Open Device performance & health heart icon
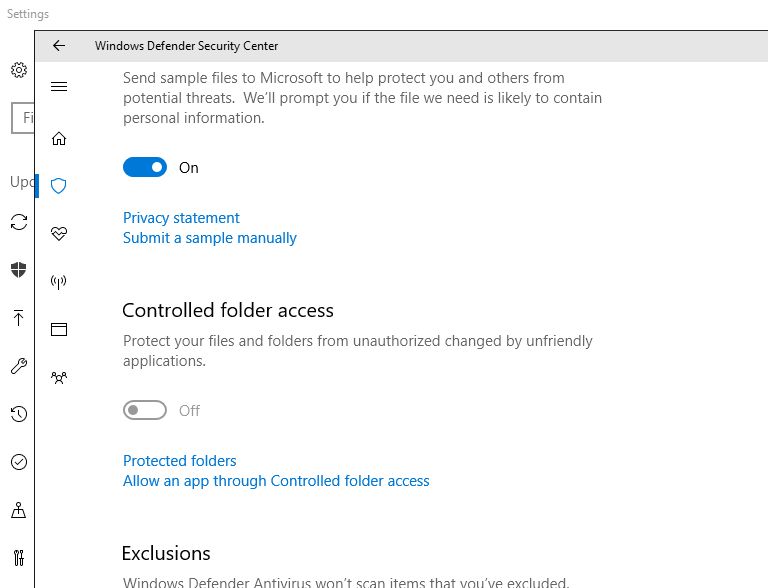Image resolution: width=768 pixels, height=588 pixels. tap(59, 234)
